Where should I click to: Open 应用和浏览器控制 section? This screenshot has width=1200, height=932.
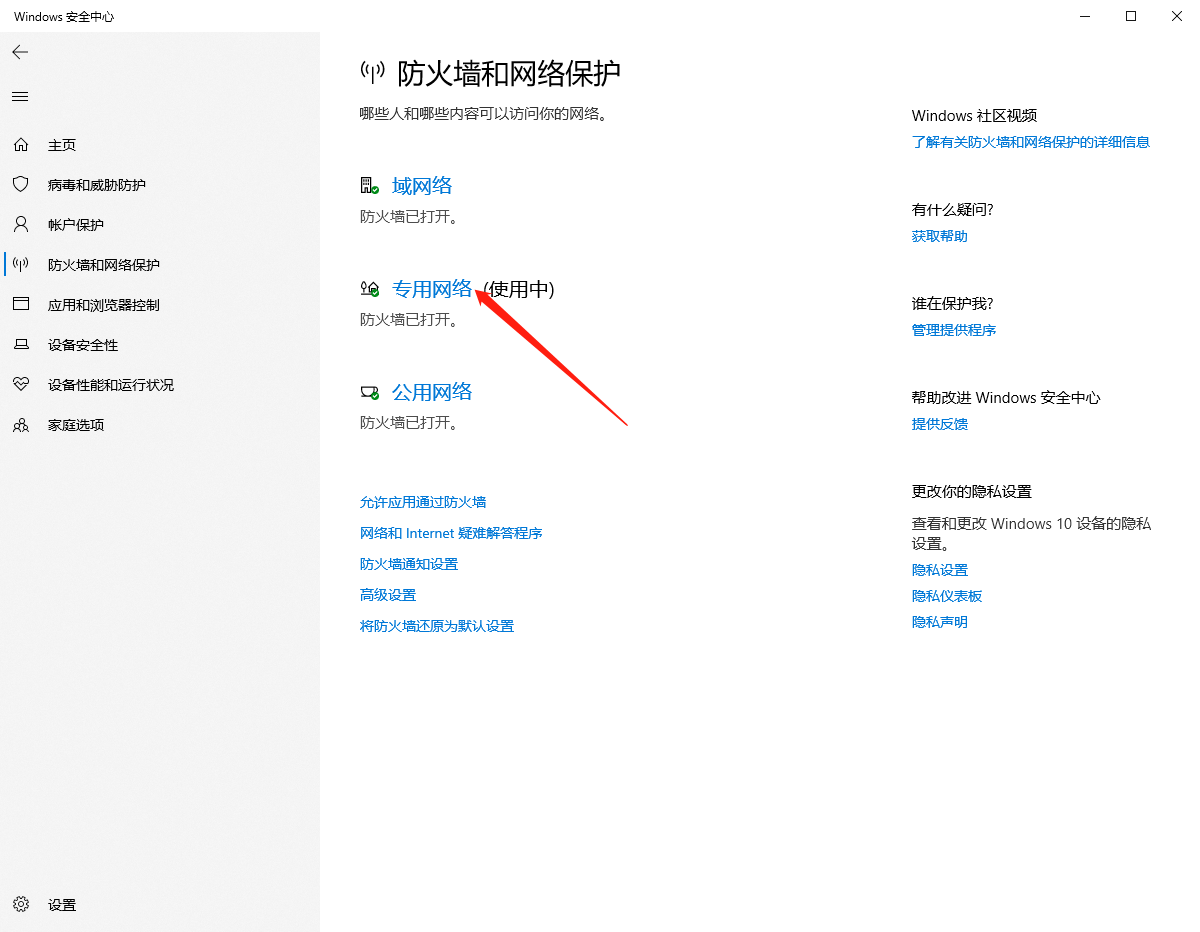[x=104, y=305]
